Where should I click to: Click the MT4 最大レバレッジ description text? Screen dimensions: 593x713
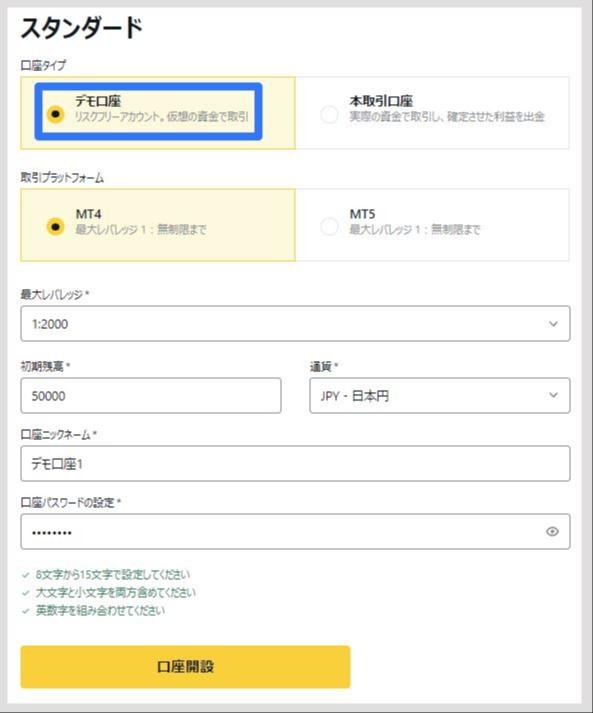[x=141, y=229]
